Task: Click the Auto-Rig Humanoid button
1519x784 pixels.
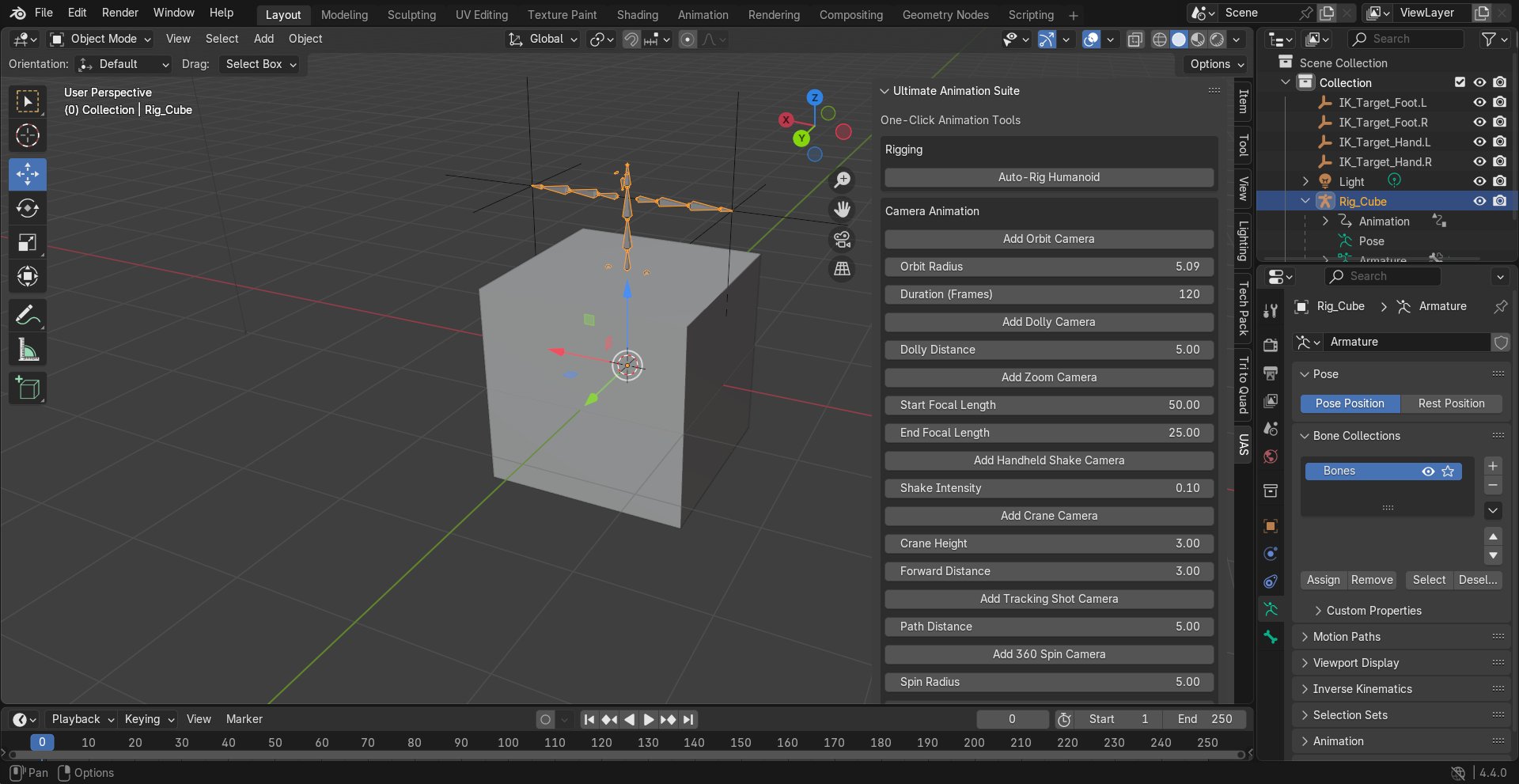Action: tap(1048, 176)
